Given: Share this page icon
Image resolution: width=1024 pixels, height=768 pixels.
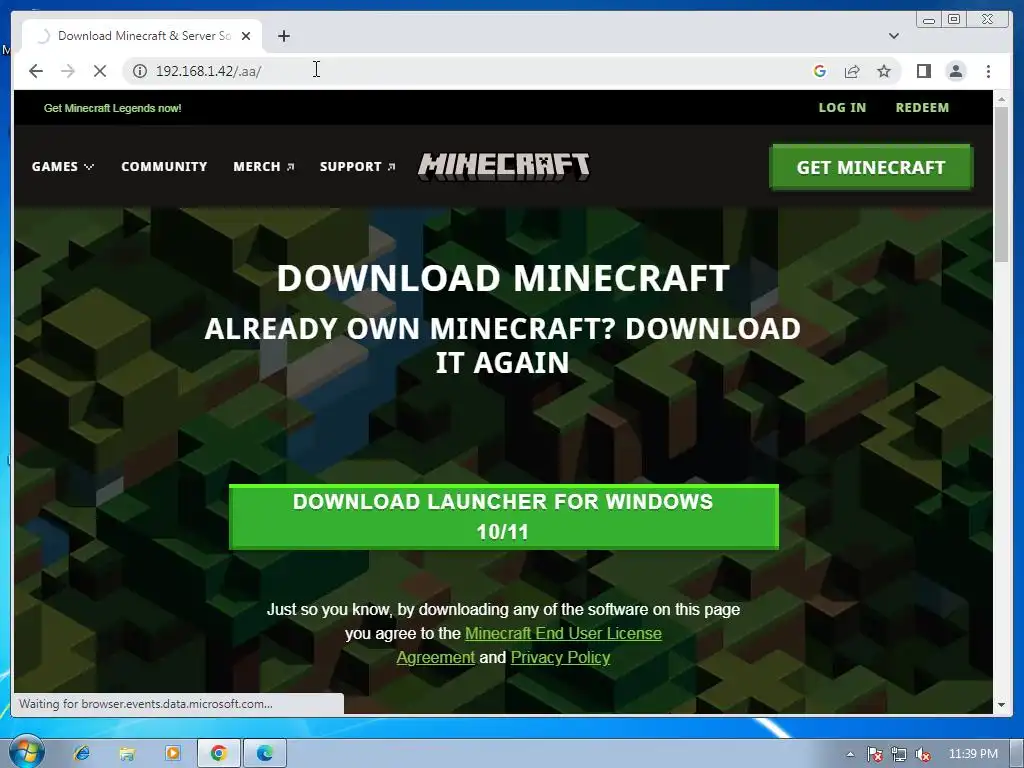Looking at the screenshot, I should [x=852, y=71].
